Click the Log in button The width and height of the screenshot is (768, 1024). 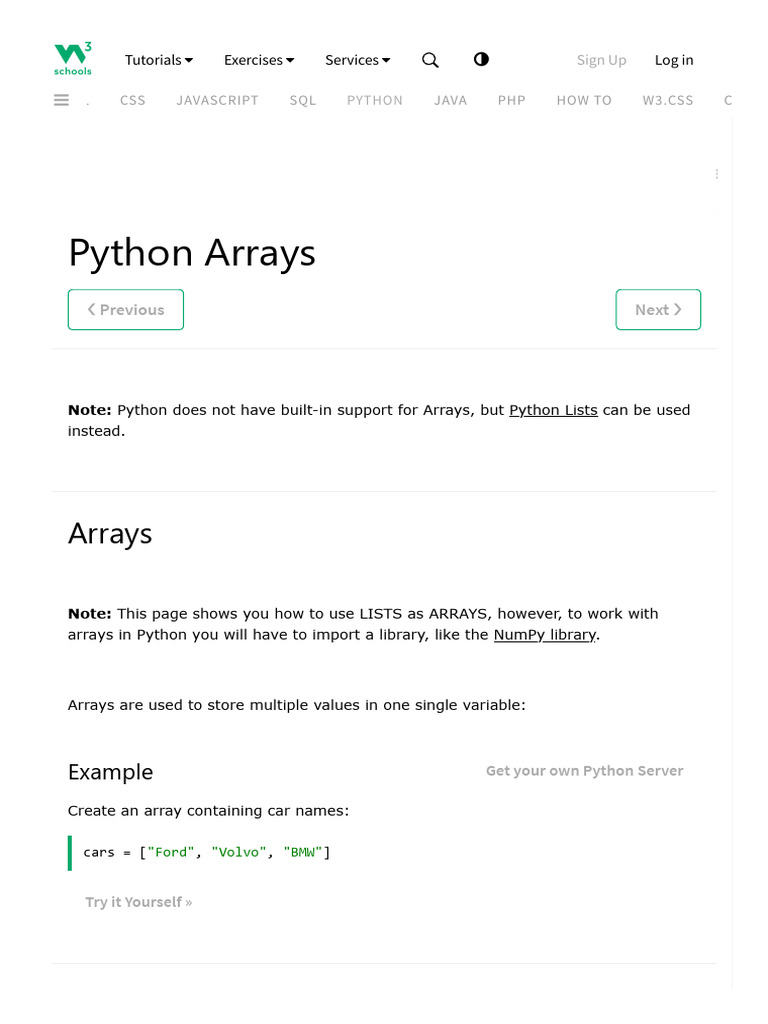(674, 60)
